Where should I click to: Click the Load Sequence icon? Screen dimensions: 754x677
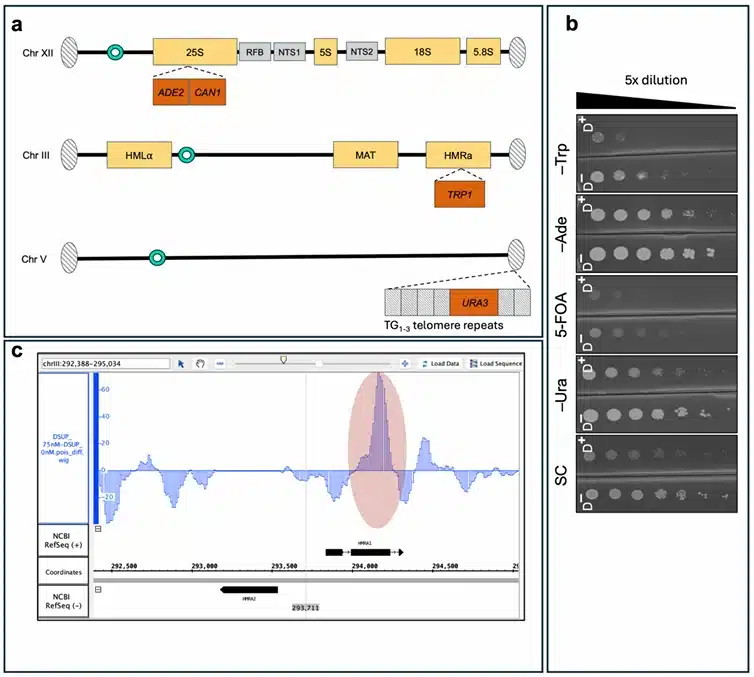474,364
